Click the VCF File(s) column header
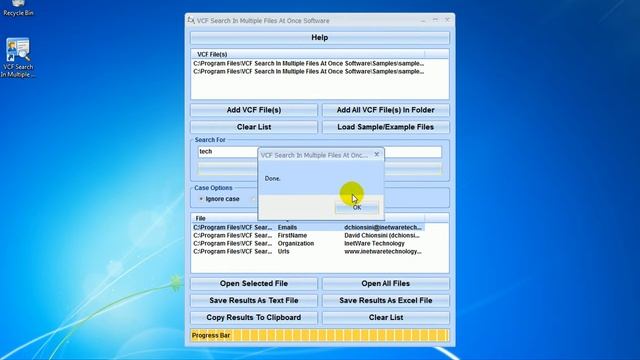Image resolution: width=640 pixels, height=360 pixels. 308,54
